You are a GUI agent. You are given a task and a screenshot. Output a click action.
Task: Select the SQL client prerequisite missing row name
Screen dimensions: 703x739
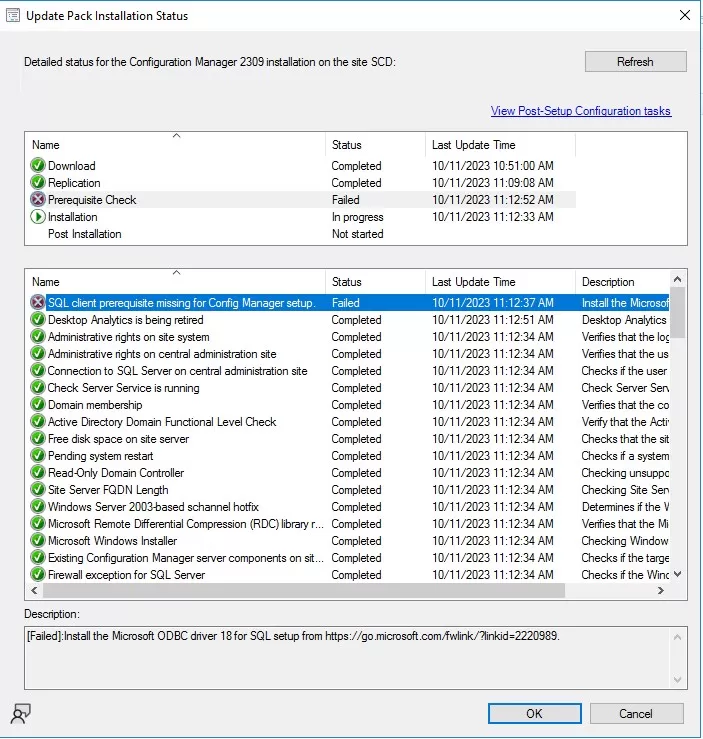181,303
